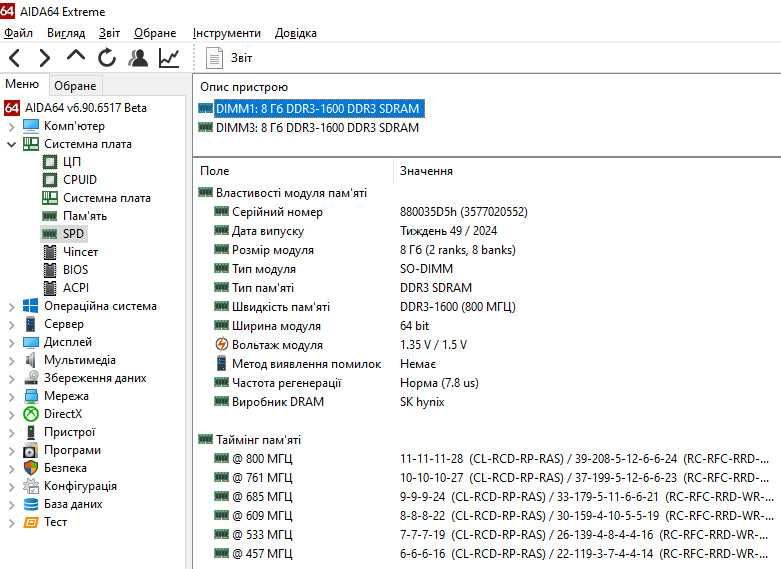781x569 pixels.
Task: Click the DirectX Xbox logo icon
Action: 31,414
